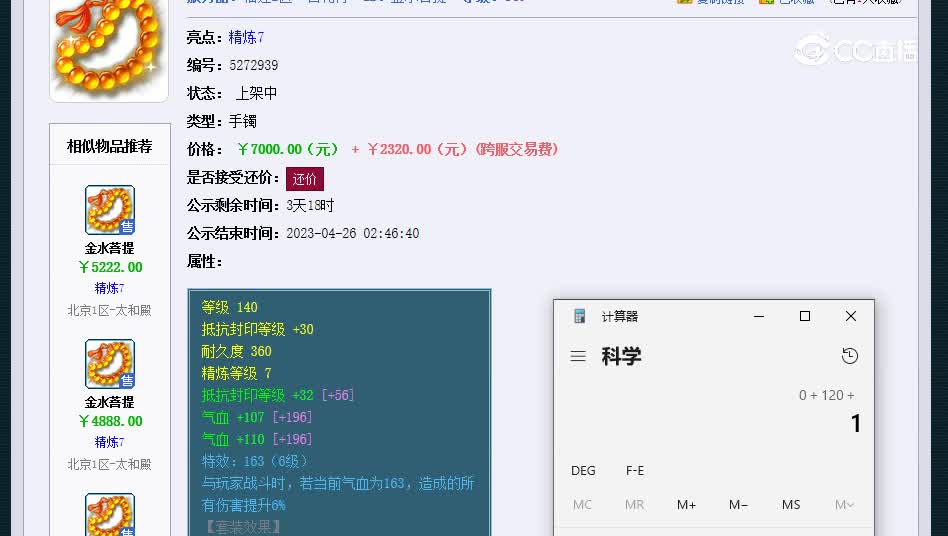Click 金水菩提 name above ¥4888.00
Screen dimensions: 948x536
pyautogui.click(x=109, y=402)
